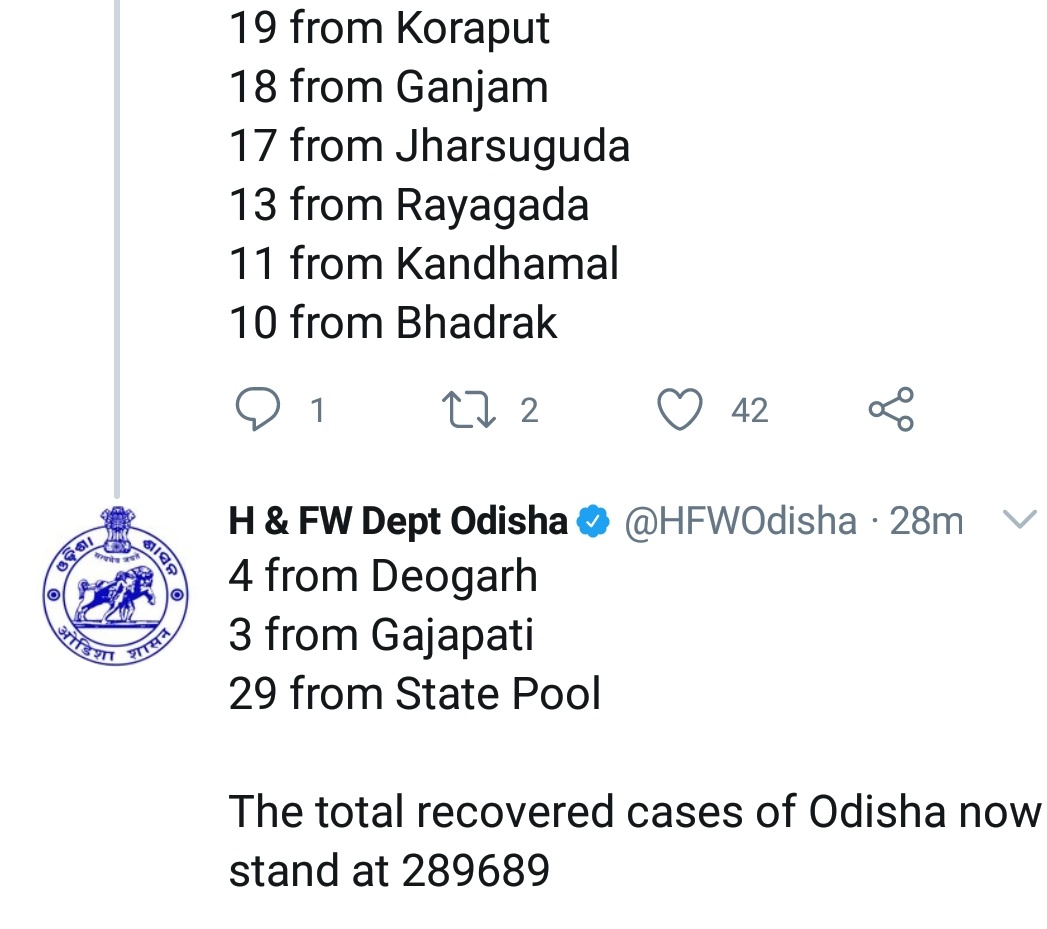1047x929 pixels.
Task: Click the like count of 42
Action: 750,411
